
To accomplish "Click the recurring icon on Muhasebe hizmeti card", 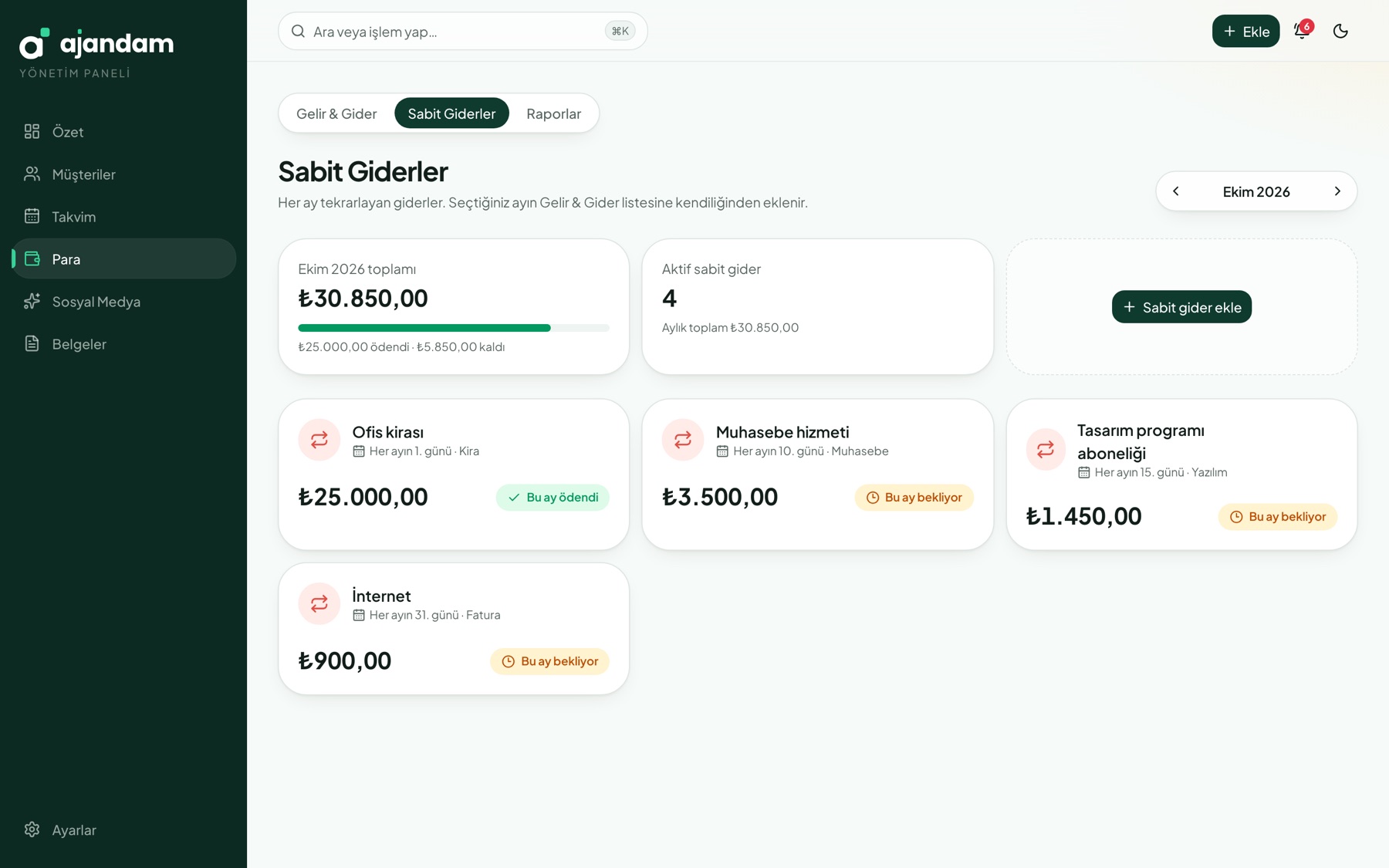I will pos(683,440).
